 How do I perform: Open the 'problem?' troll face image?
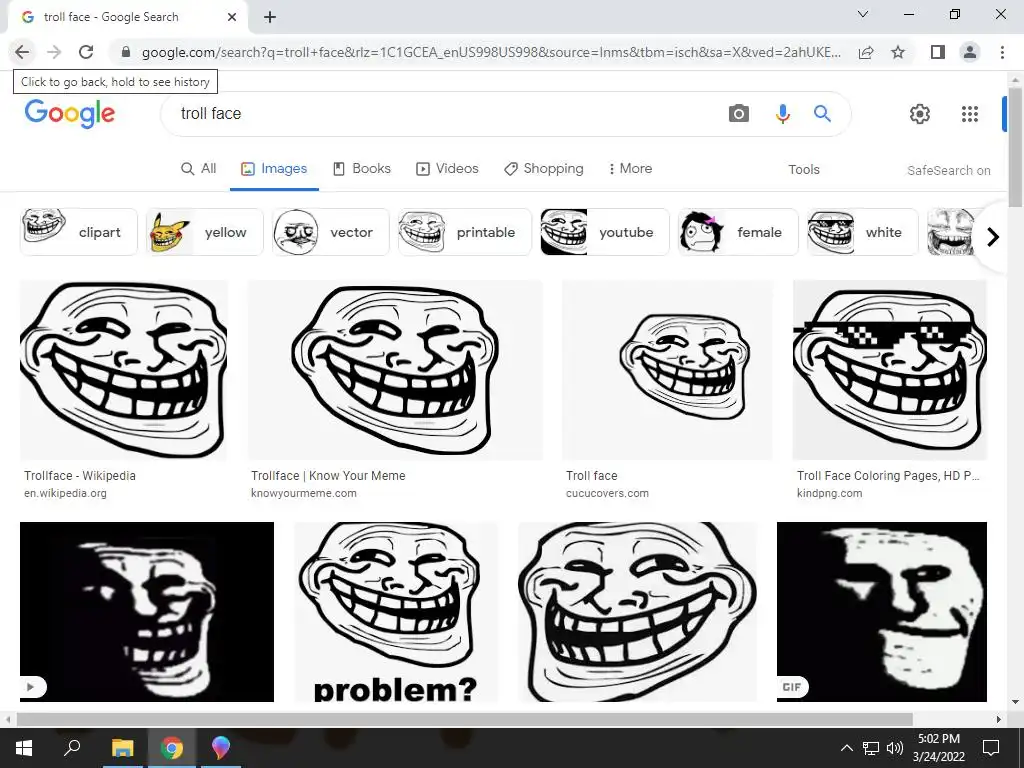[x=396, y=612]
